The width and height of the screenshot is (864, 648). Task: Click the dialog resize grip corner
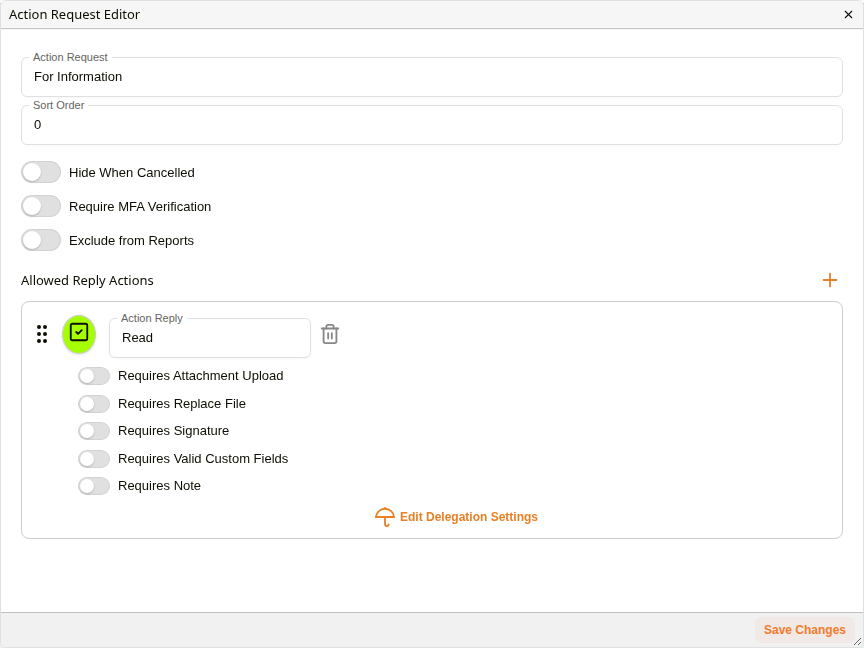[x=857, y=642]
